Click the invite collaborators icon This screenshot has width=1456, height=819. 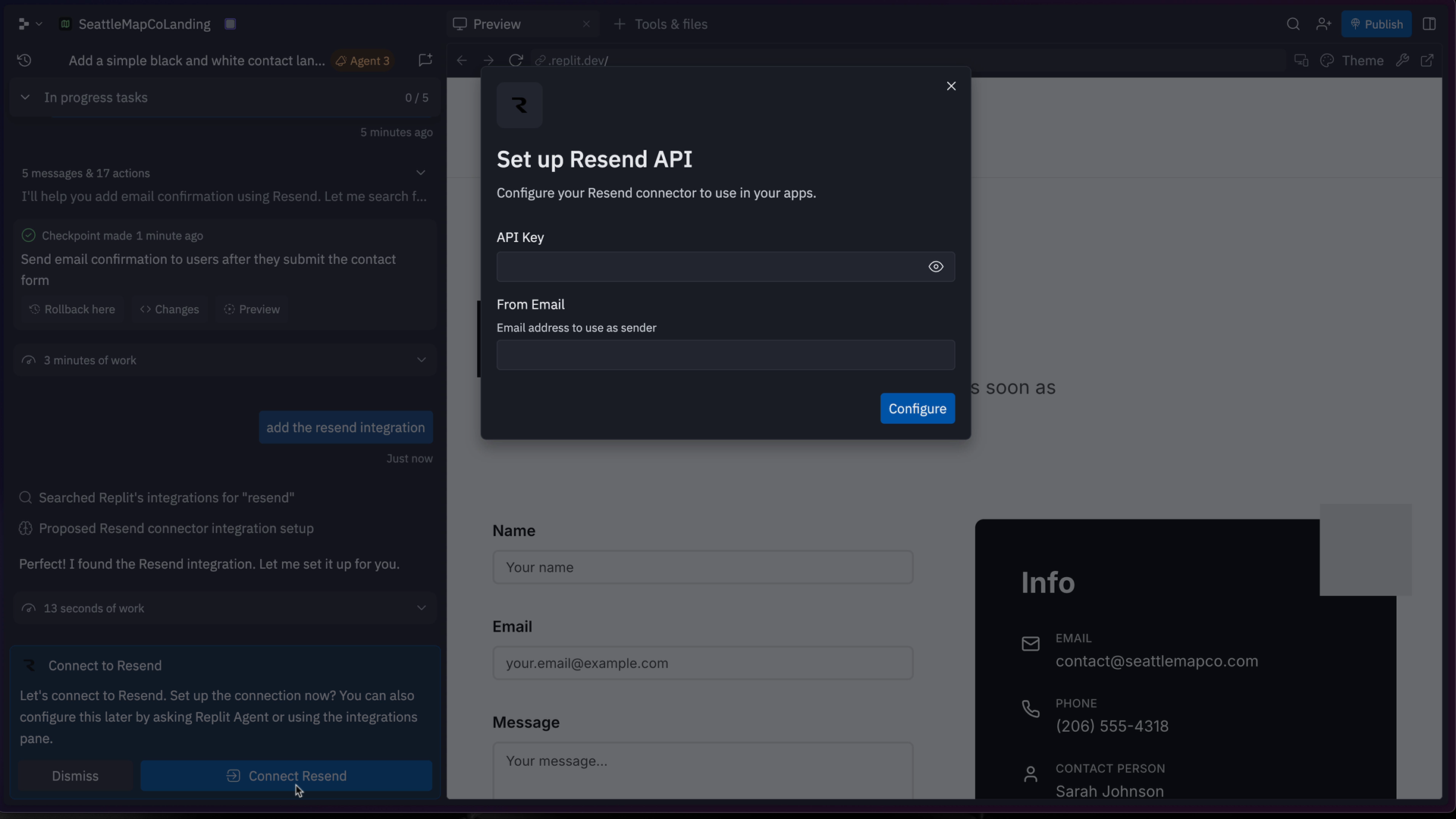[x=1323, y=24]
